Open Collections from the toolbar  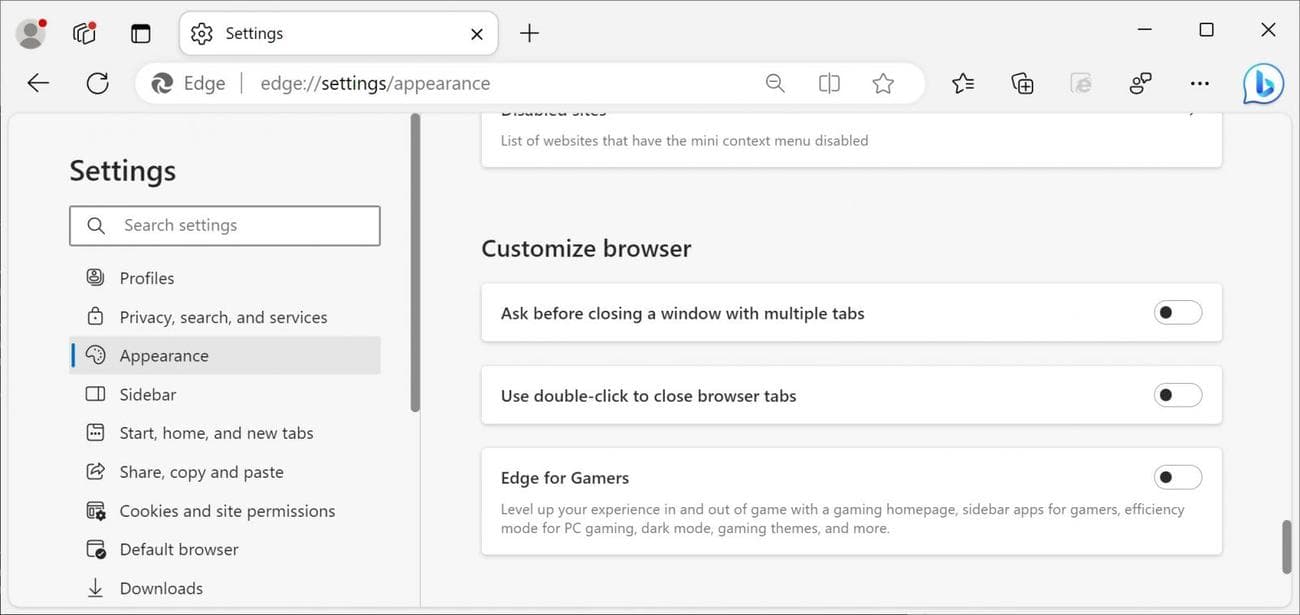[x=1022, y=83]
